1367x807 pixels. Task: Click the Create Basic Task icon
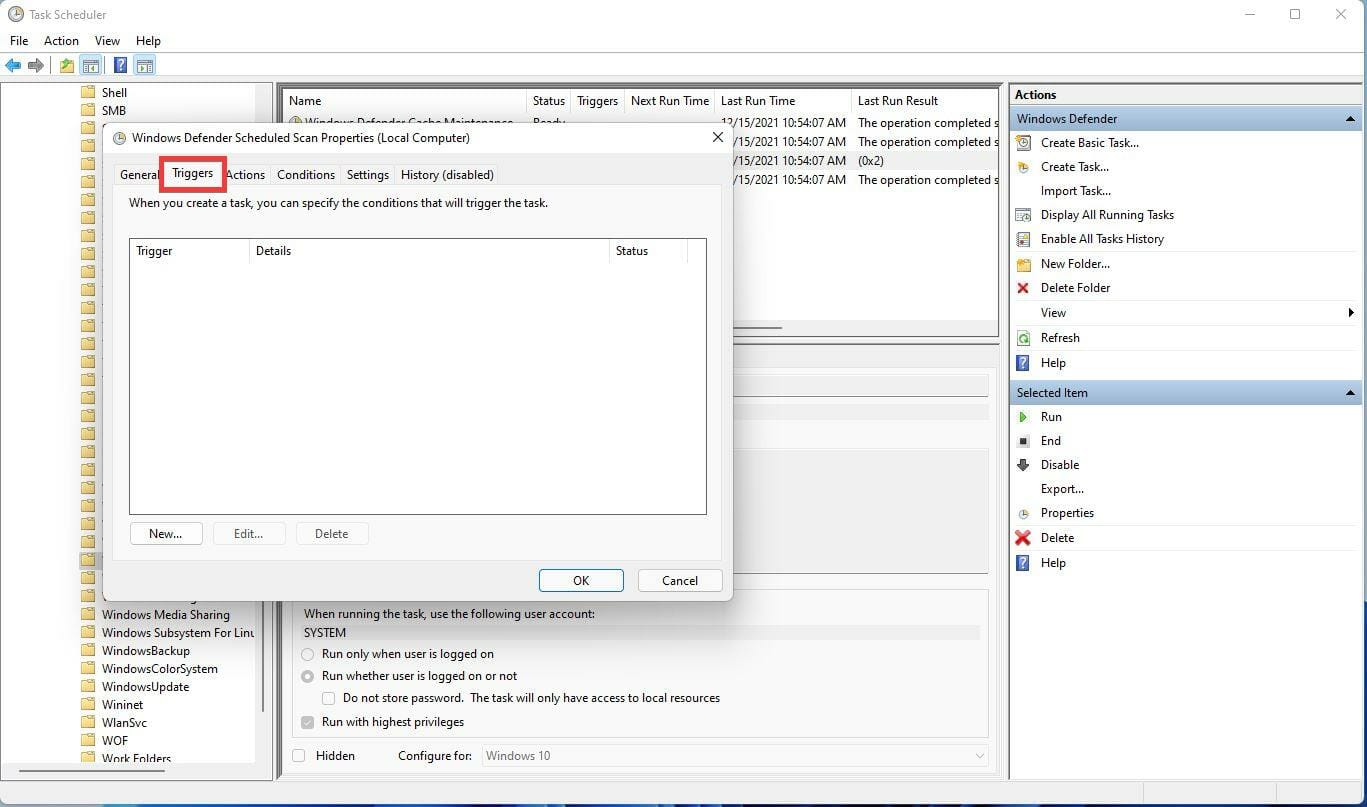point(1023,143)
